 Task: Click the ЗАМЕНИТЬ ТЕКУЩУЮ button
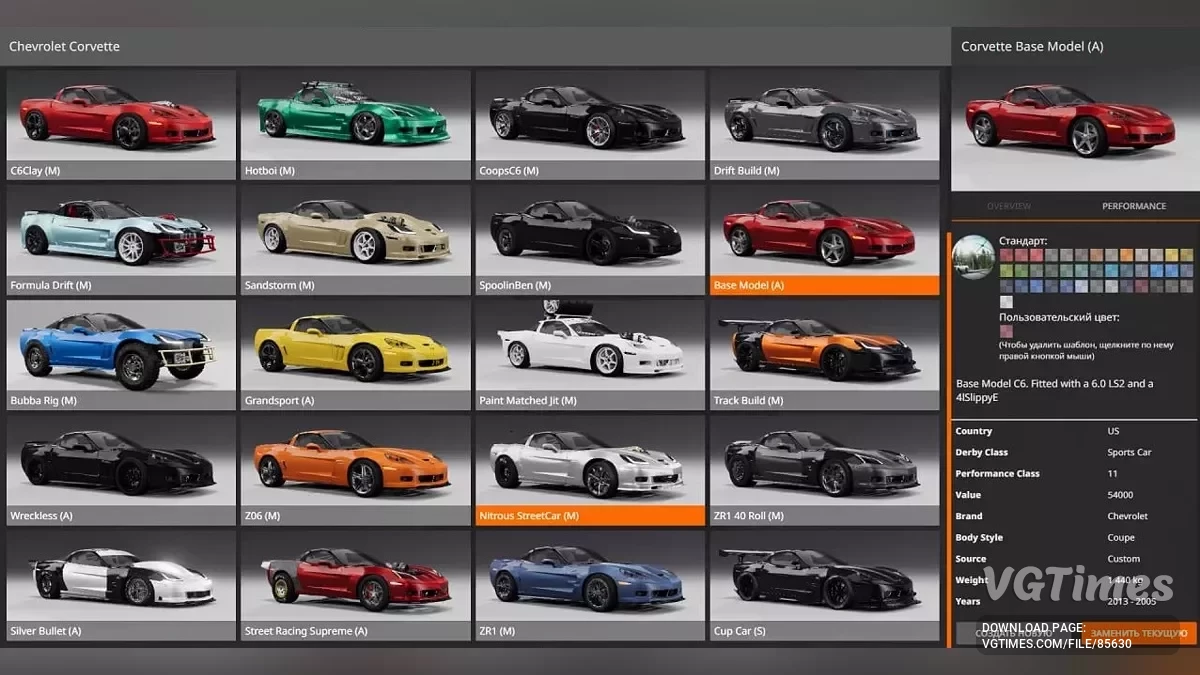[1139, 633]
